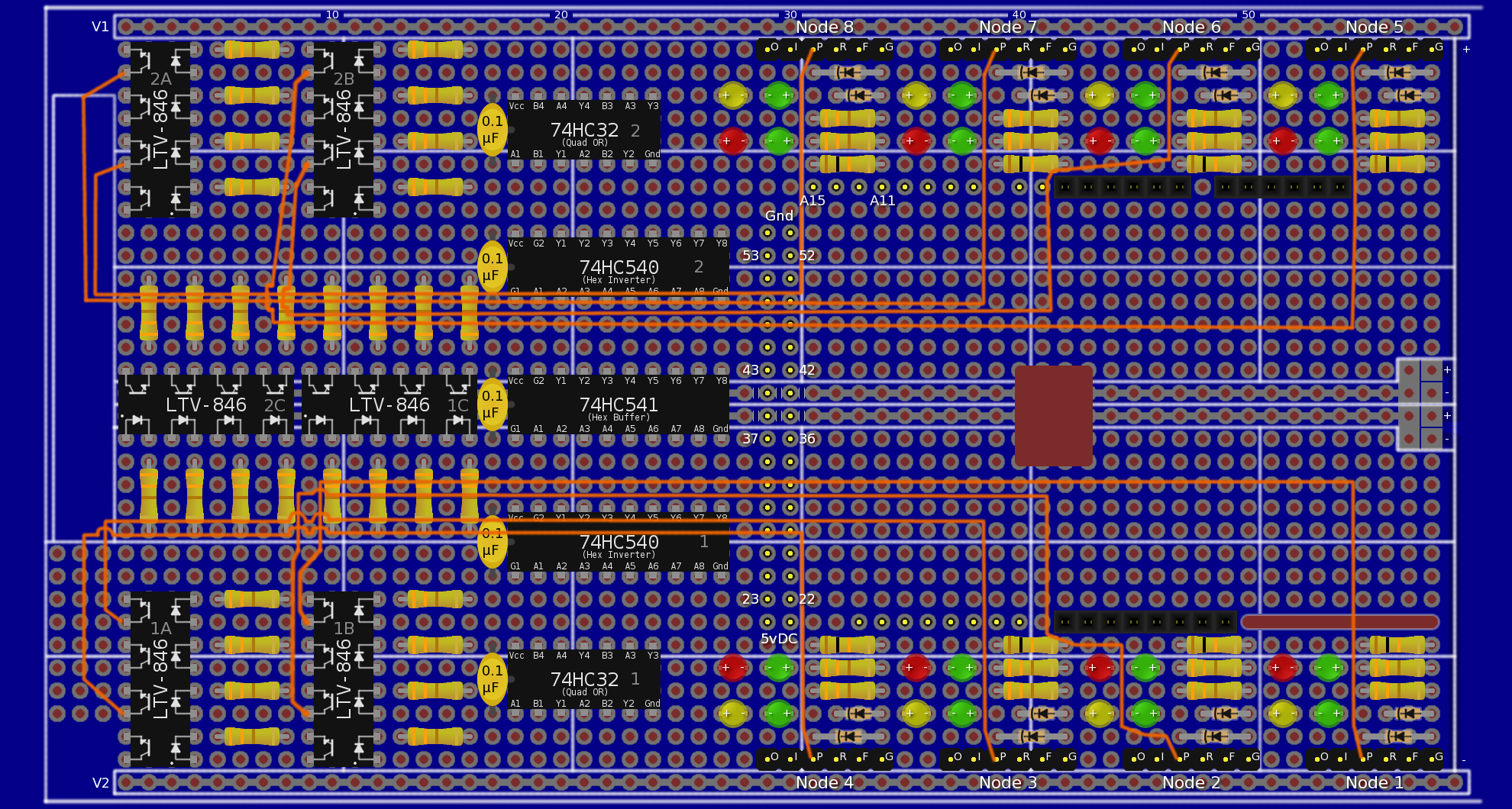Click the 0.1 µF capacitor beside 74HC541

tap(492, 404)
